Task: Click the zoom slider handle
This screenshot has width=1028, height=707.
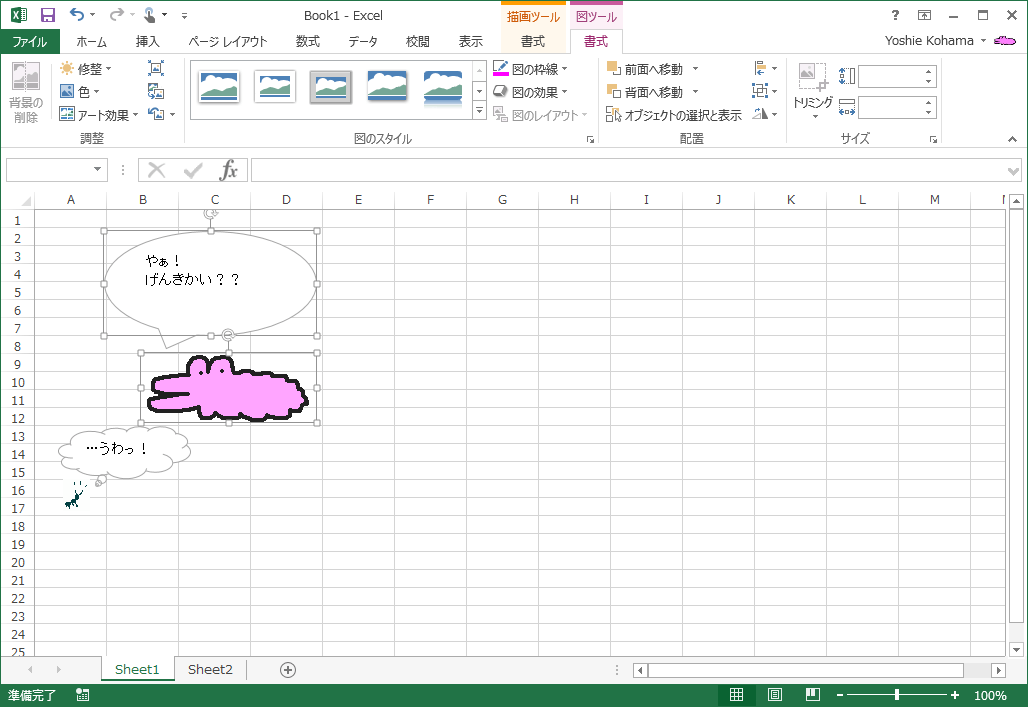Action: pyautogui.click(x=897, y=695)
